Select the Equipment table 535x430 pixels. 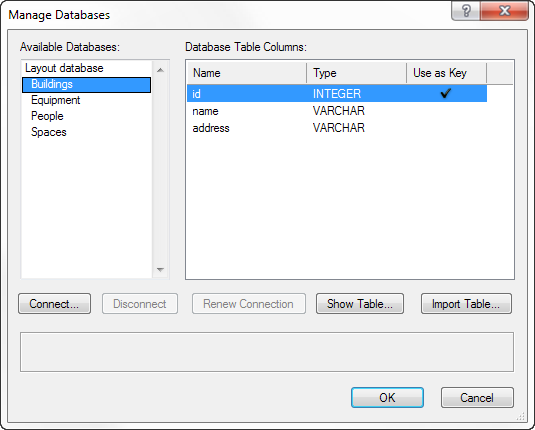pos(56,100)
